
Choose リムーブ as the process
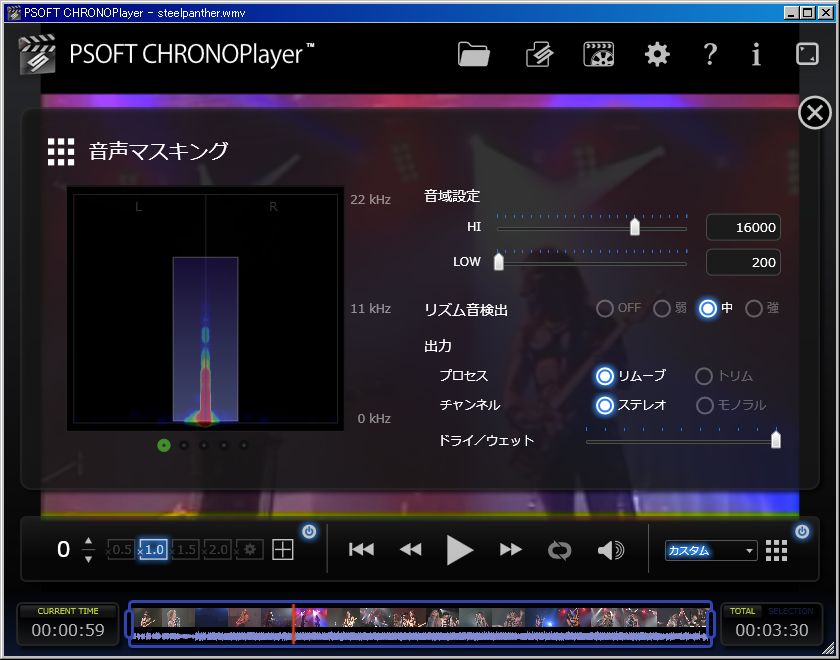coord(605,376)
